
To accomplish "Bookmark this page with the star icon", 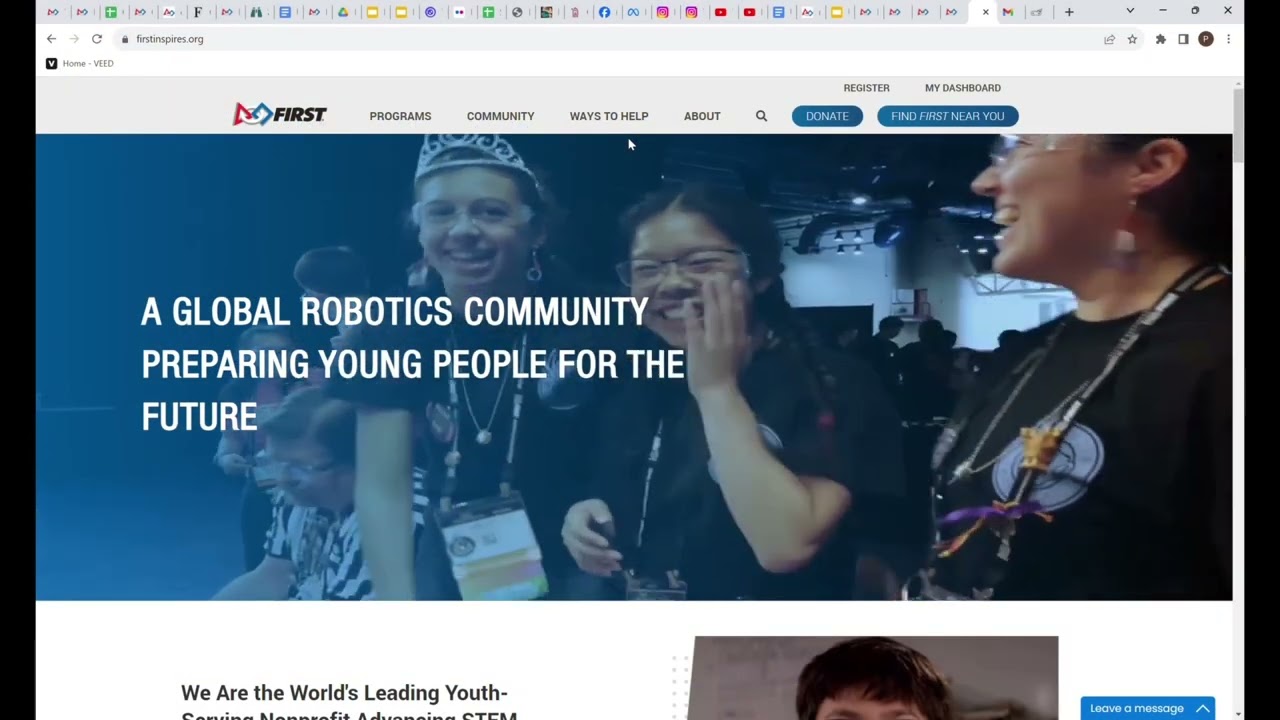I will pos(1132,39).
